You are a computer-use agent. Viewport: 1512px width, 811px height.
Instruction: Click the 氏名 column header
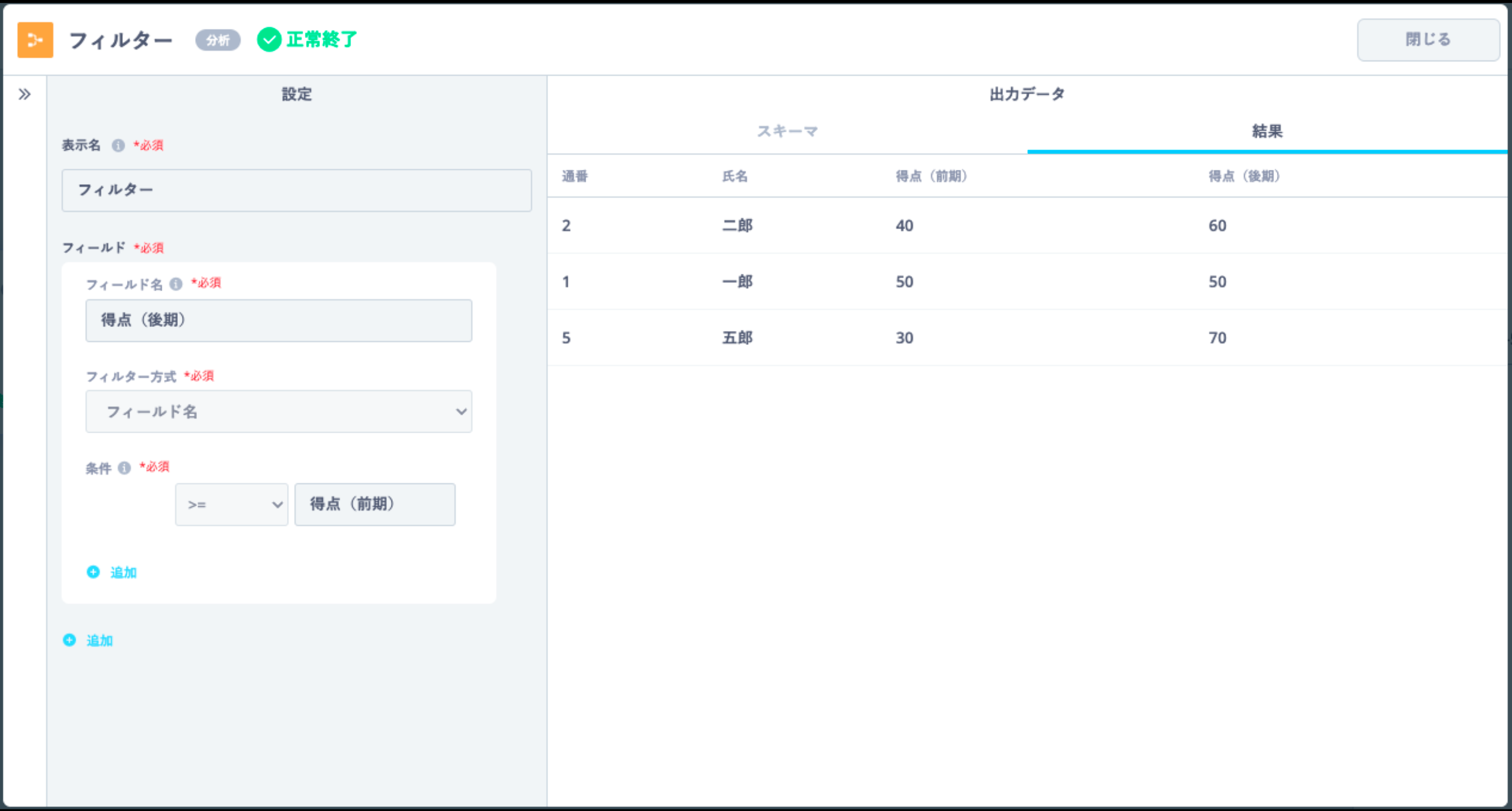pyautogui.click(x=734, y=176)
